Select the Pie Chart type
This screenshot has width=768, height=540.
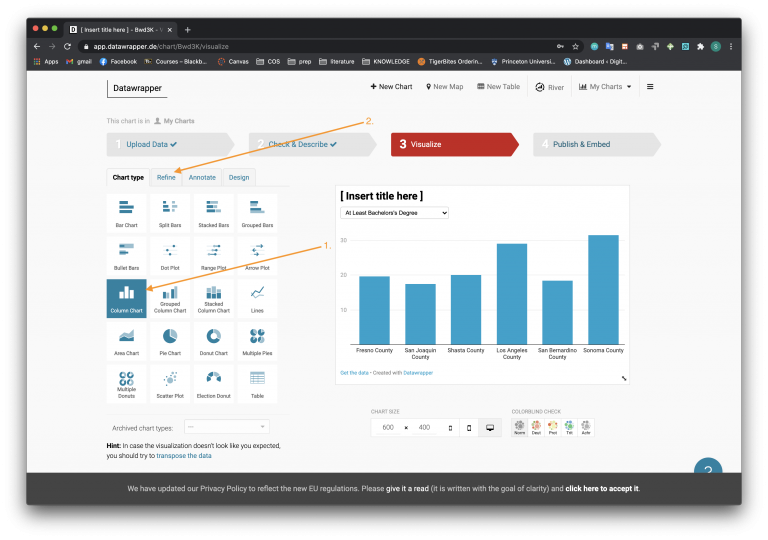coord(170,340)
